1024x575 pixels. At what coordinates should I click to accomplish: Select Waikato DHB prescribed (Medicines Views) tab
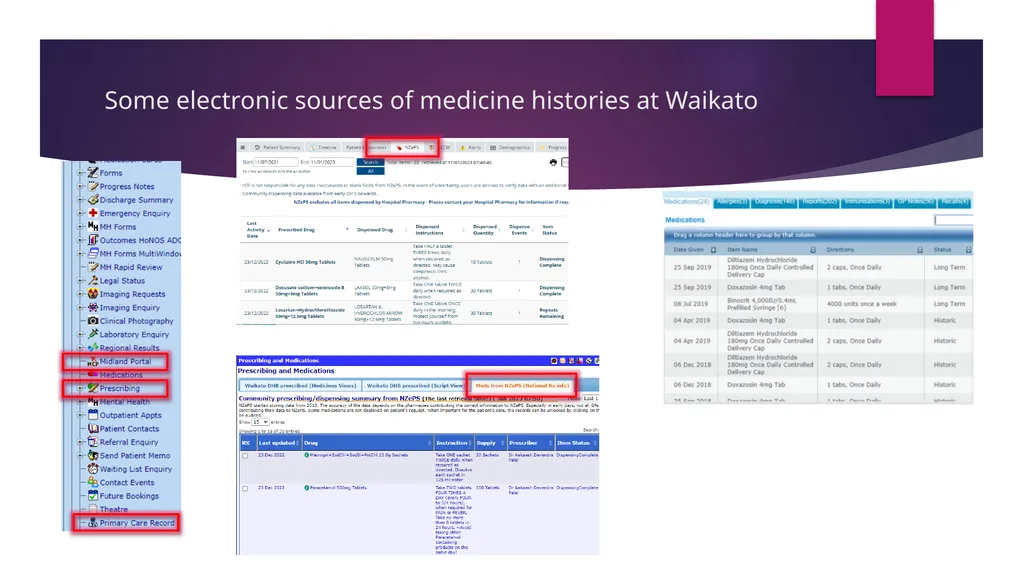(300, 386)
